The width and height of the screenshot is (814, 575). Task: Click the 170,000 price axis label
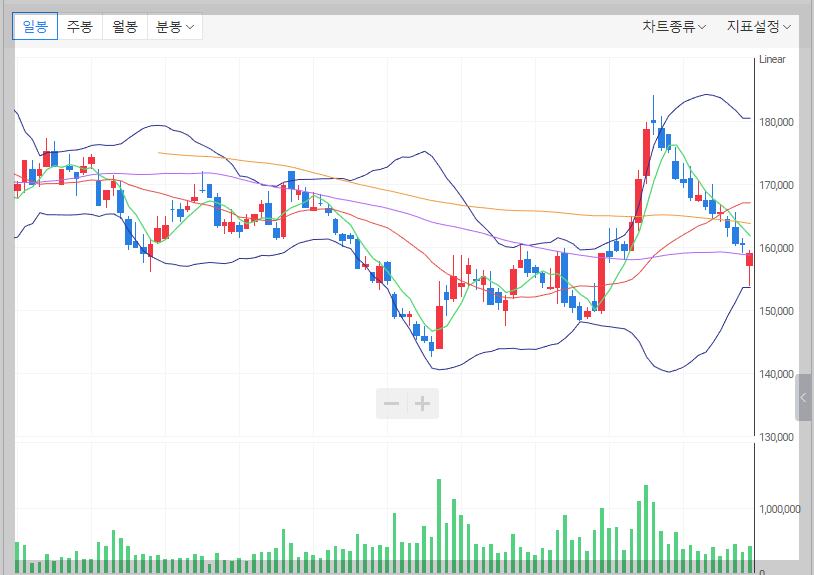(776, 185)
